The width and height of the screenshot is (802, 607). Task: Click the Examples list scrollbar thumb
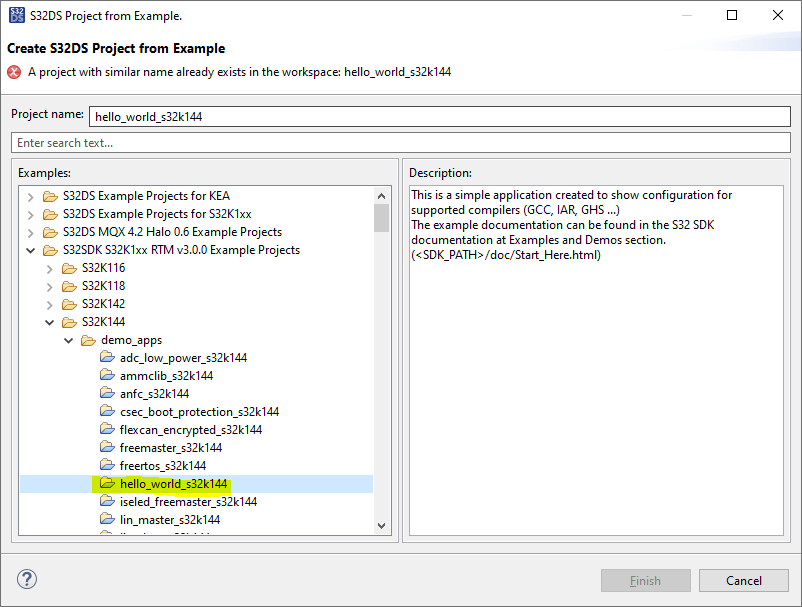point(381,218)
